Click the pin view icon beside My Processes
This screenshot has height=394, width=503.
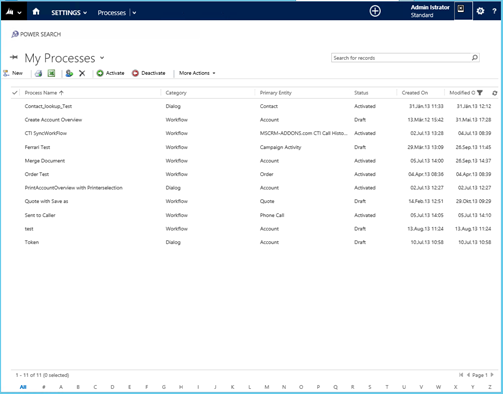(14, 57)
